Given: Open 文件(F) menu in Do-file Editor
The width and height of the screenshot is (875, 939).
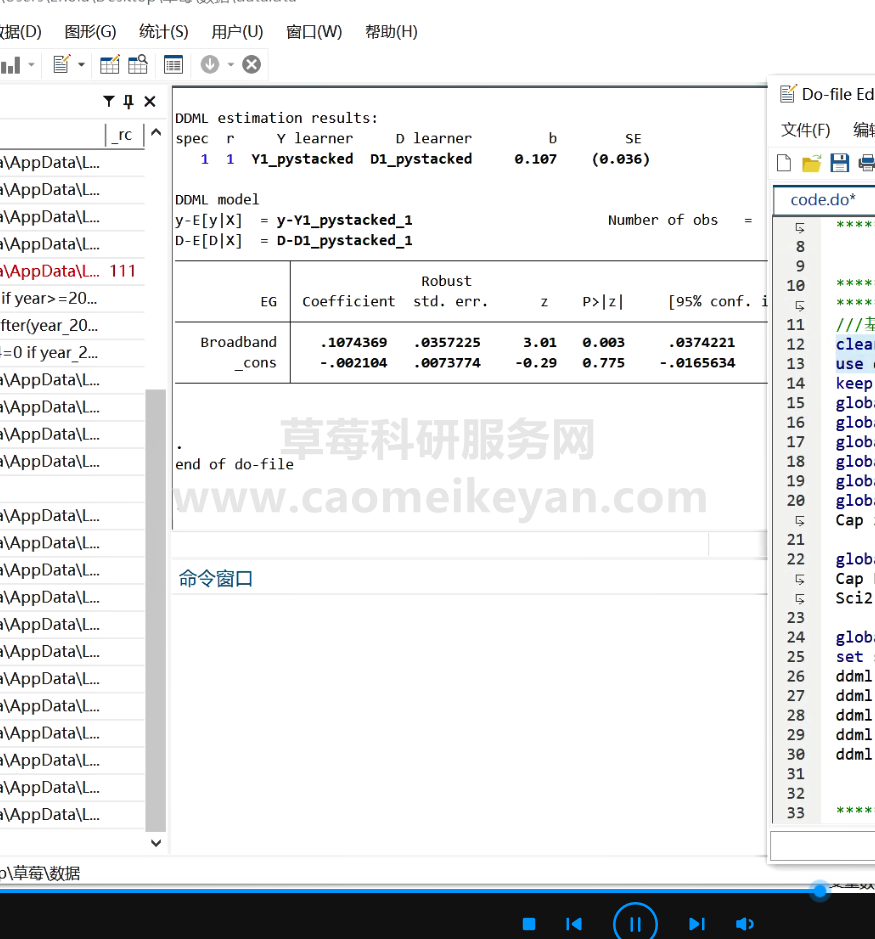Looking at the screenshot, I should click(806, 130).
